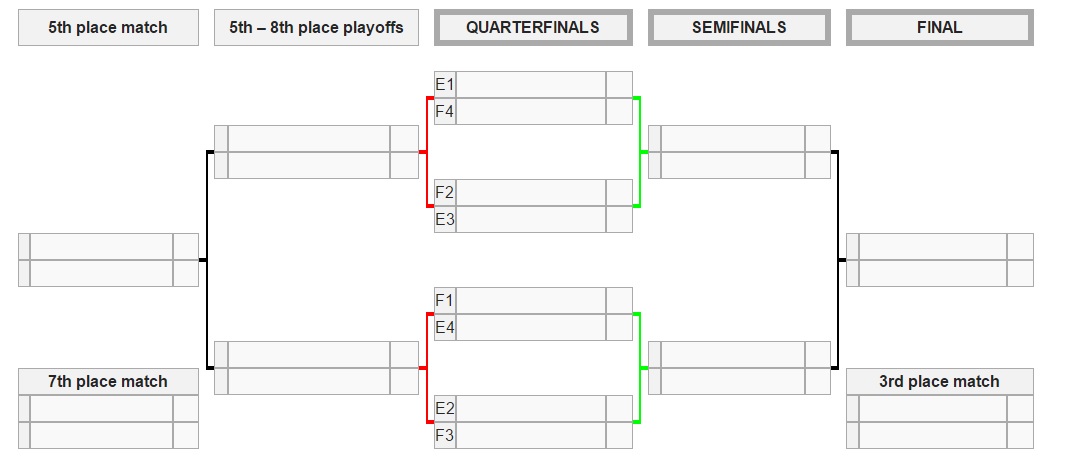Select the SEMIFINALS header
Screen dimensions: 1084x468
(739, 28)
